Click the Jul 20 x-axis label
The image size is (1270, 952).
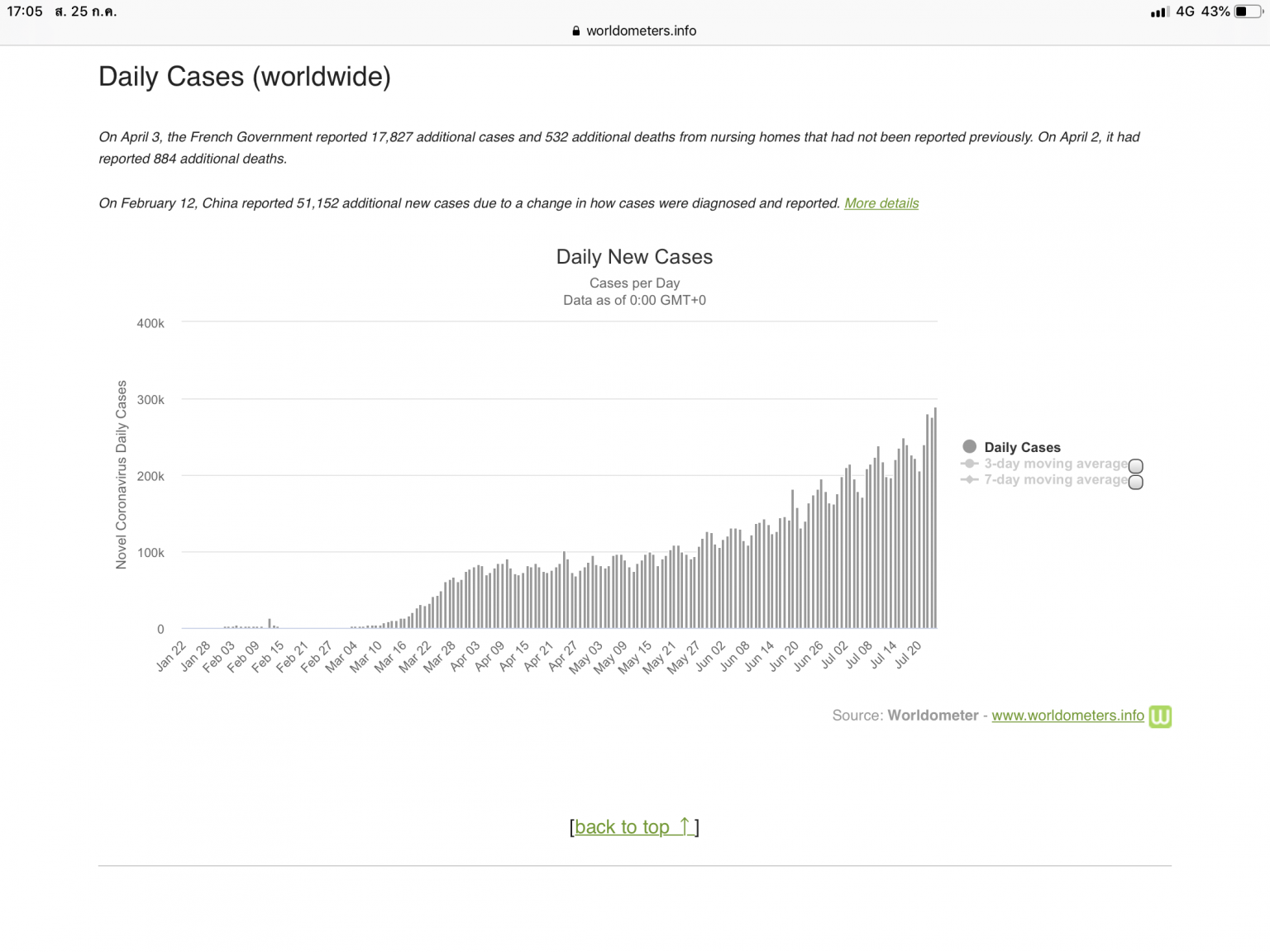pyautogui.click(x=908, y=654)
